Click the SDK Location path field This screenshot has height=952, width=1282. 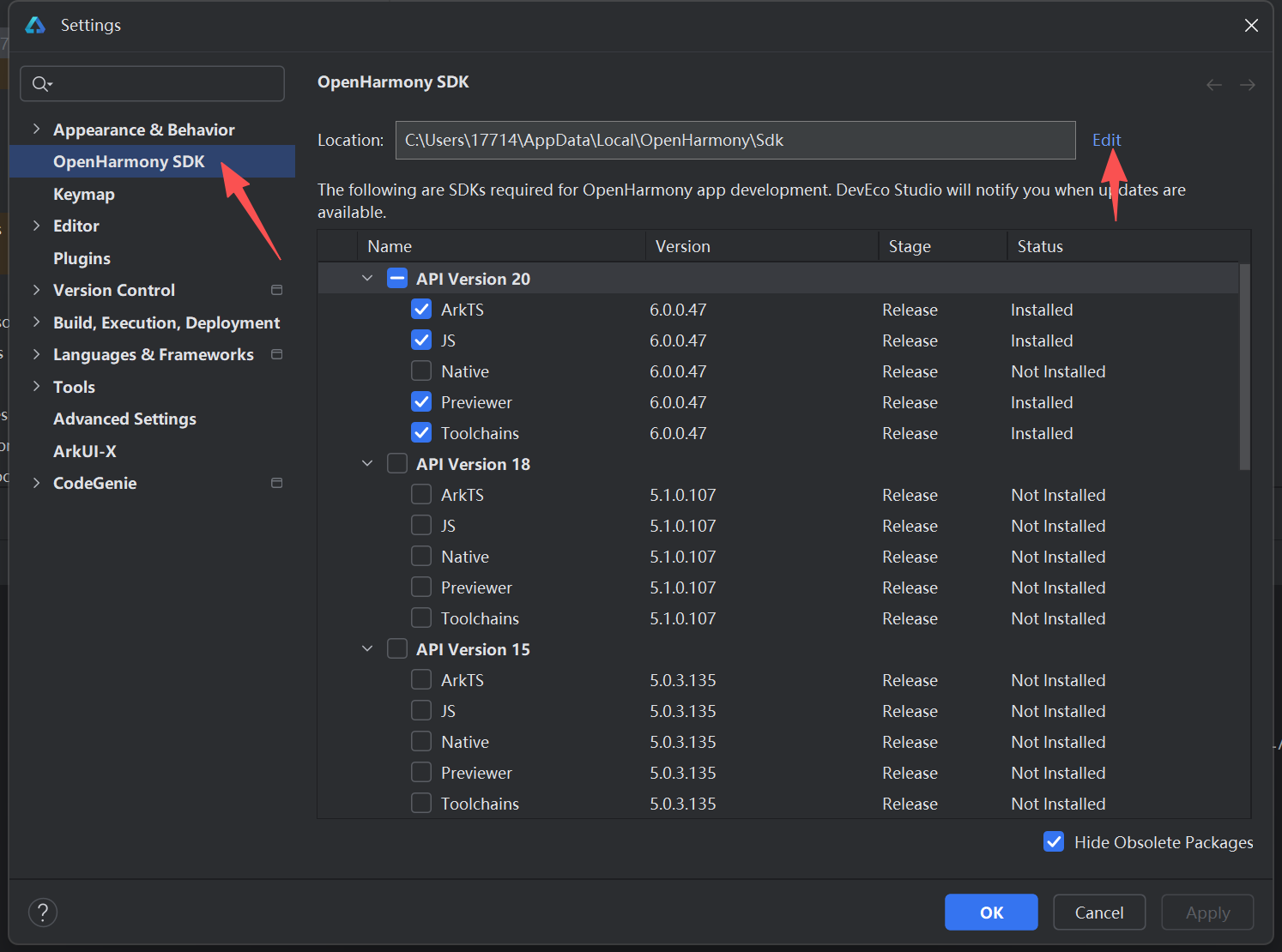click(x=735, y=140)
